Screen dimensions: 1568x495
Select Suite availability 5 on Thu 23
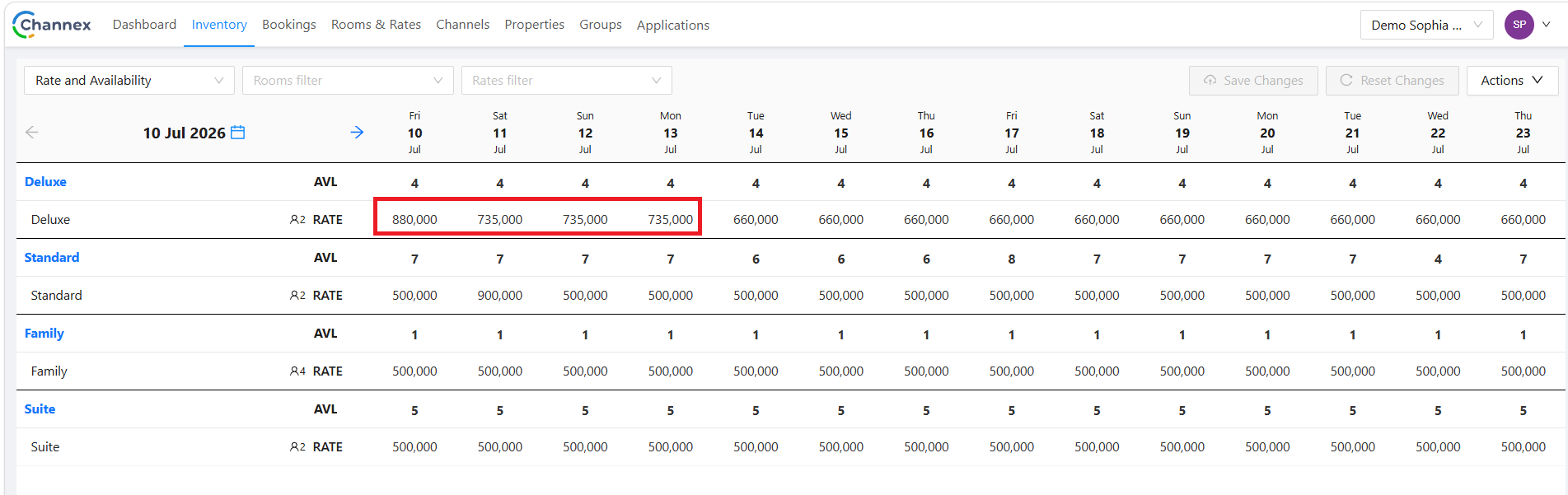(1524, 411)
